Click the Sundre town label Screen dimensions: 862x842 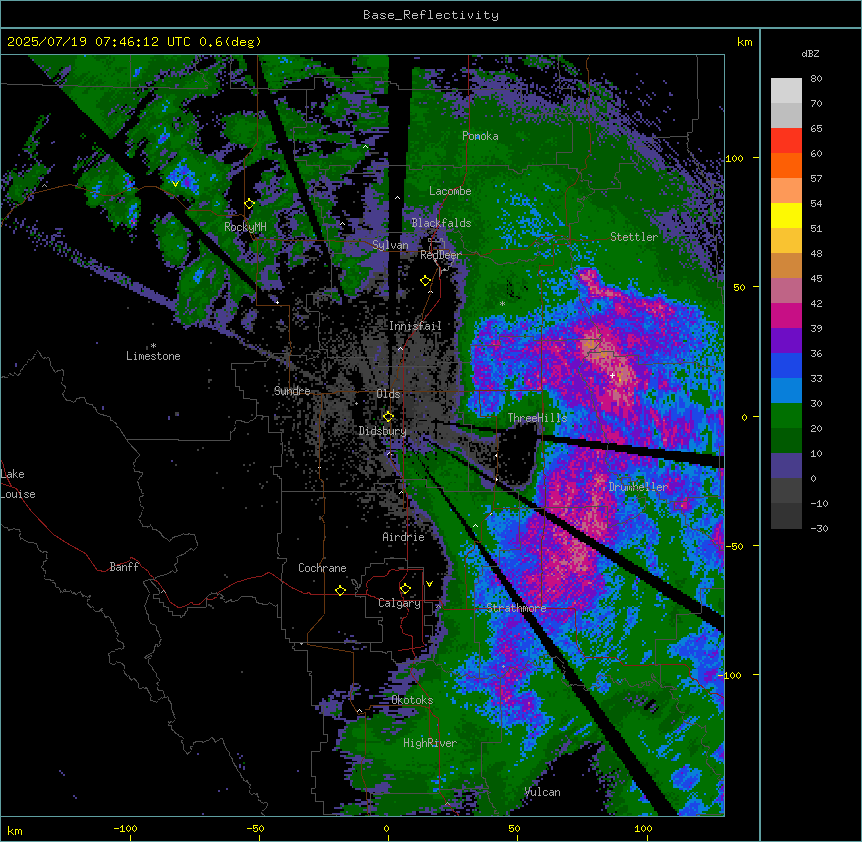pos(292,391)
